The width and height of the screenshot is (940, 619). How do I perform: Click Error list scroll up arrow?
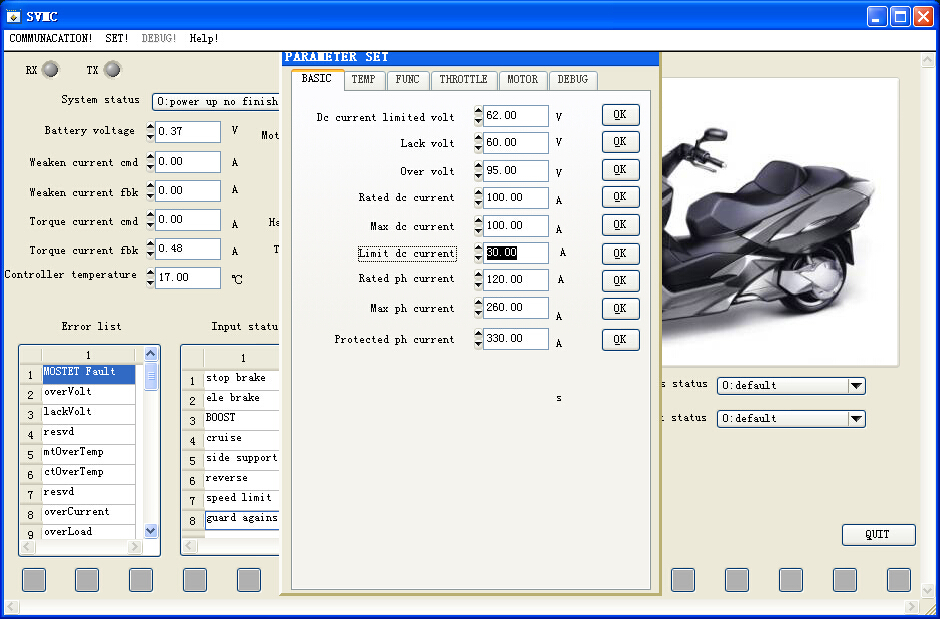tap(151, 354)
